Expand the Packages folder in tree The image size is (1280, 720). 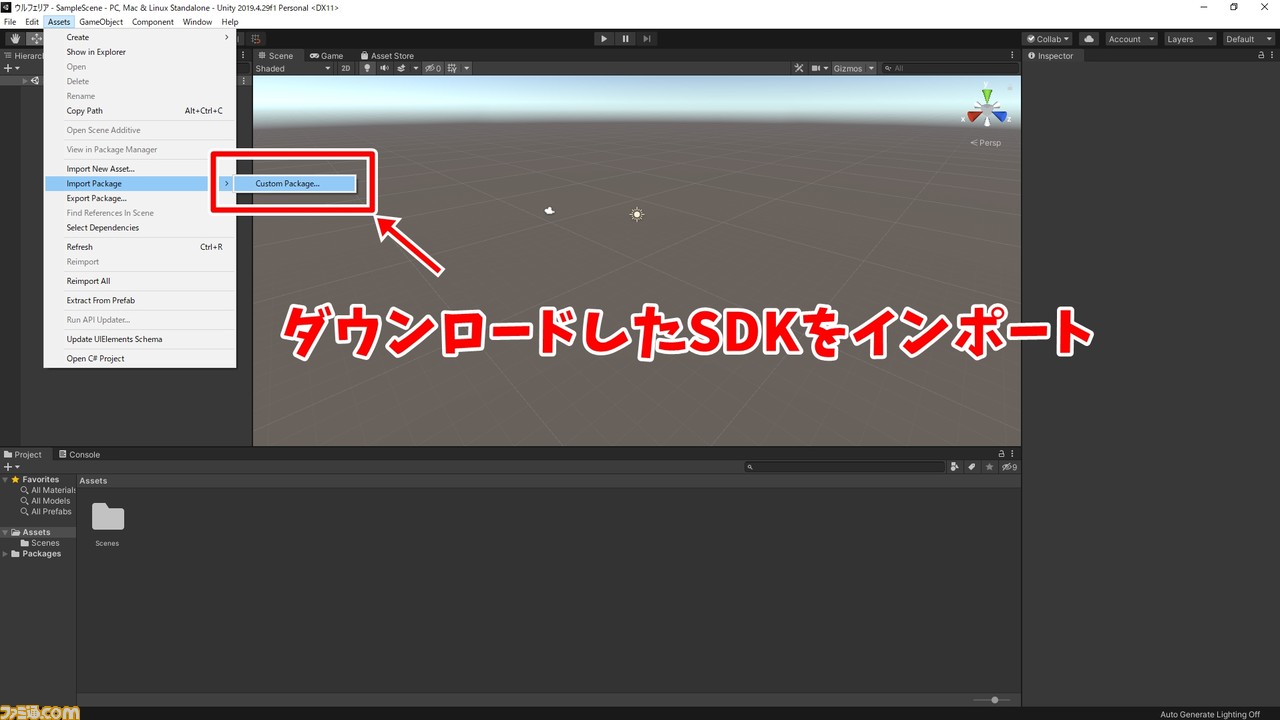5,554
